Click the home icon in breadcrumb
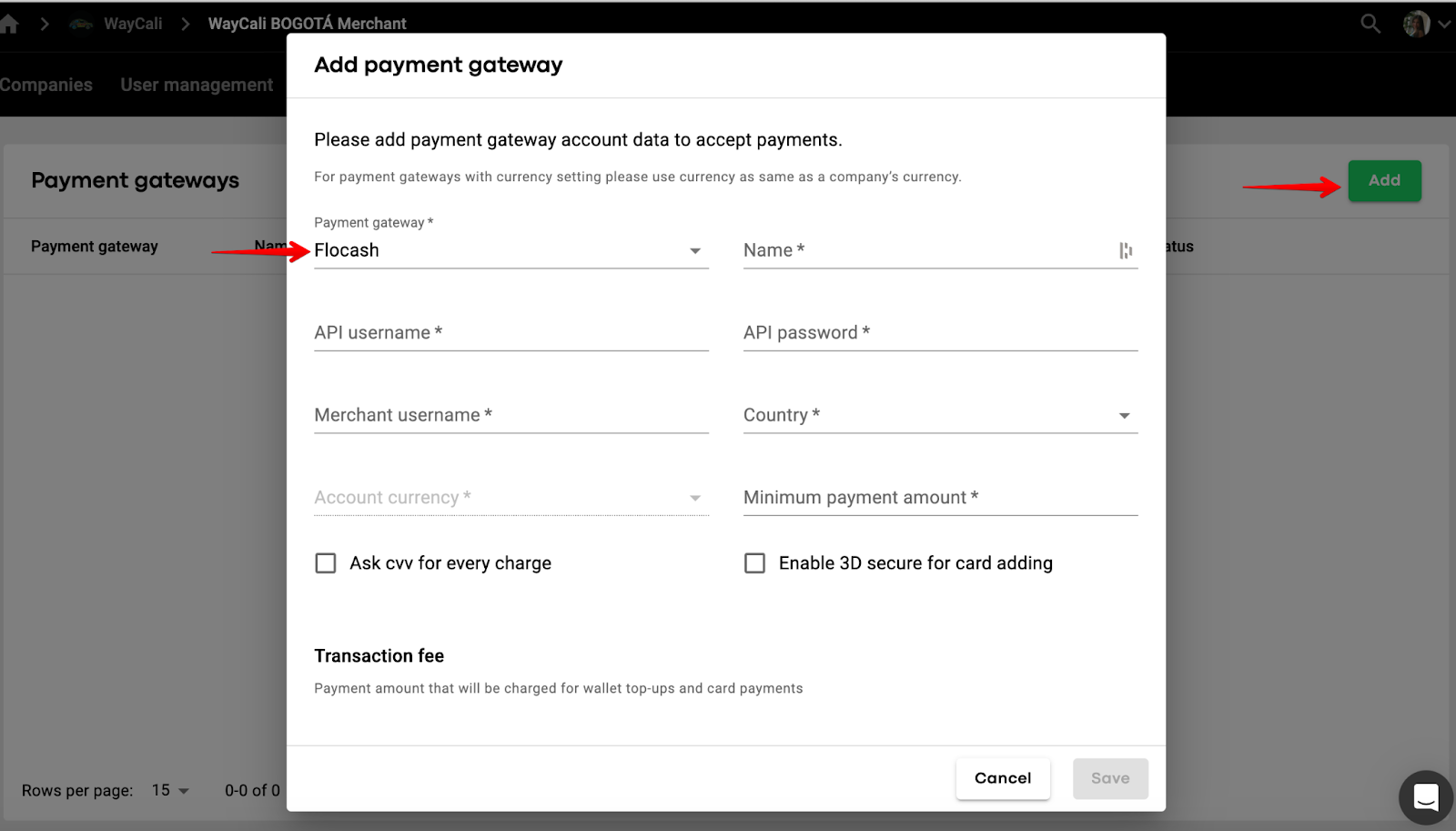The image size is (1456, 831). [9, 24]
